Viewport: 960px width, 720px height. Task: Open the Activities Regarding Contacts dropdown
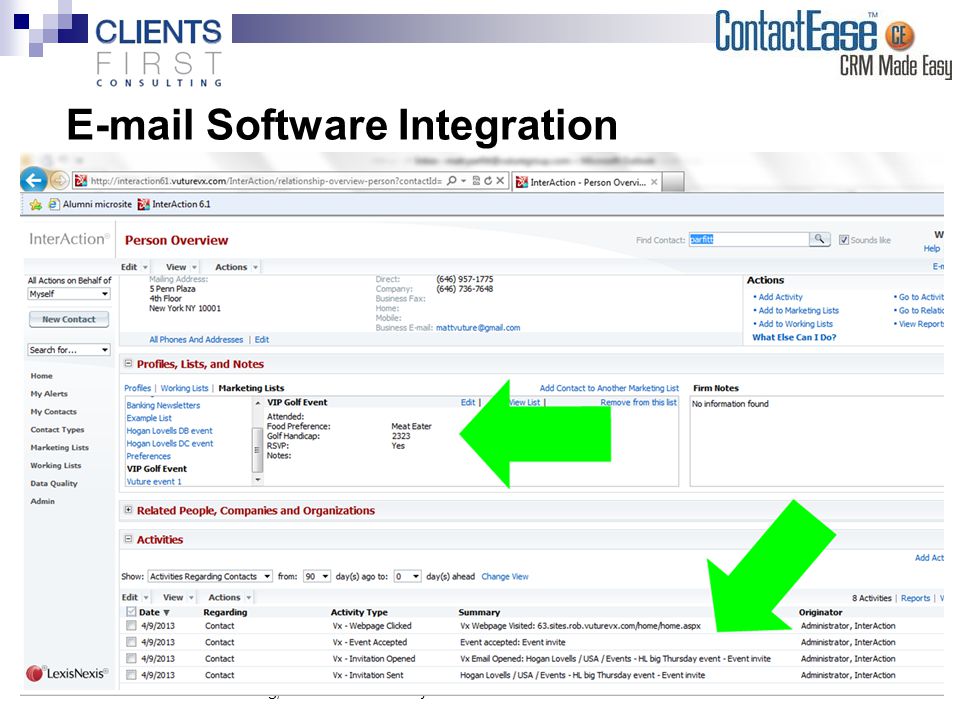tap(210, 576)
